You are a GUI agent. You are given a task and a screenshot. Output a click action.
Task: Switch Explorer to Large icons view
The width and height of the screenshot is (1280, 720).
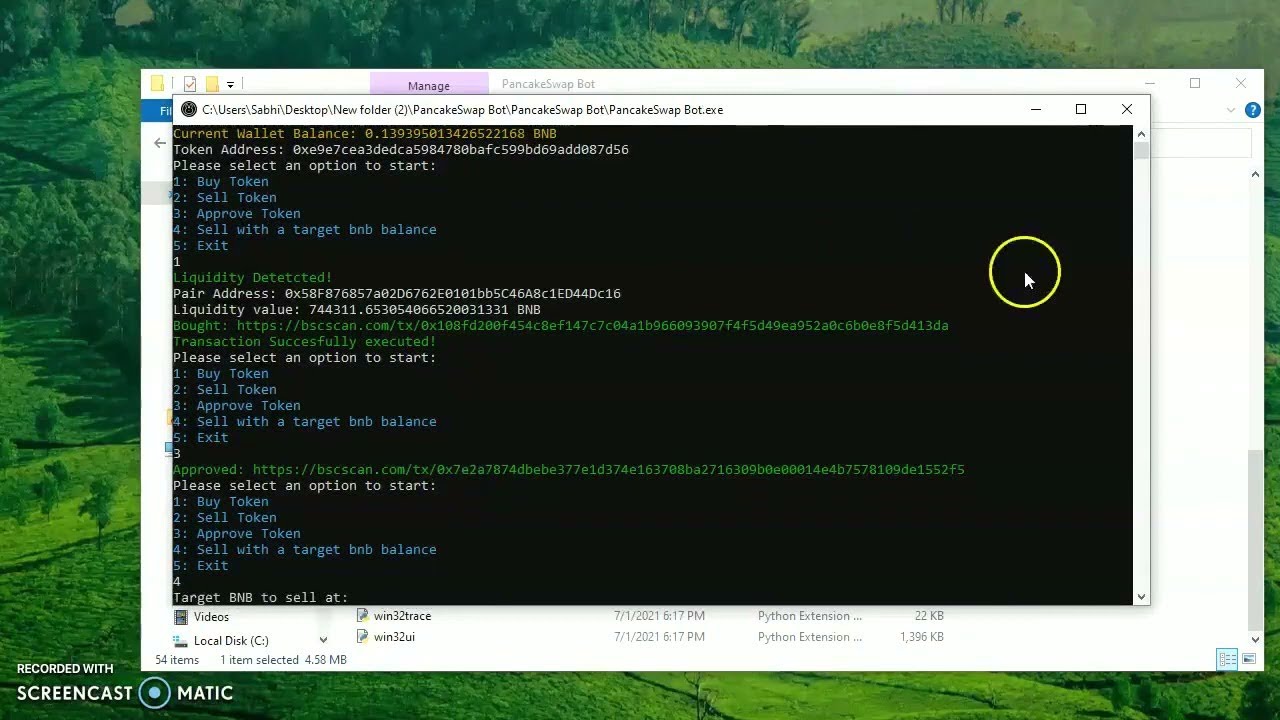tap(1249, 659)
